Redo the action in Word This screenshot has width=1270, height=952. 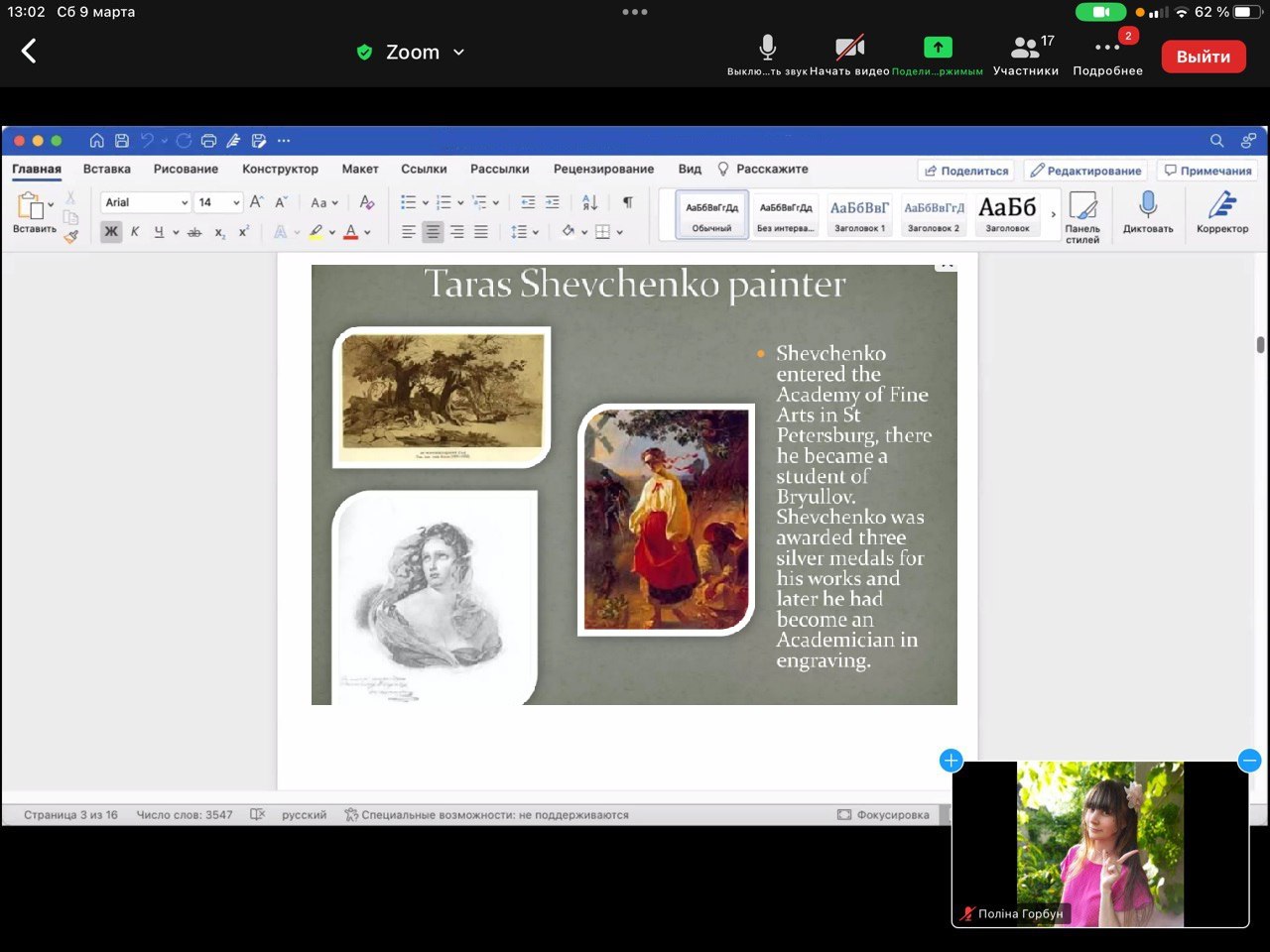184,141
